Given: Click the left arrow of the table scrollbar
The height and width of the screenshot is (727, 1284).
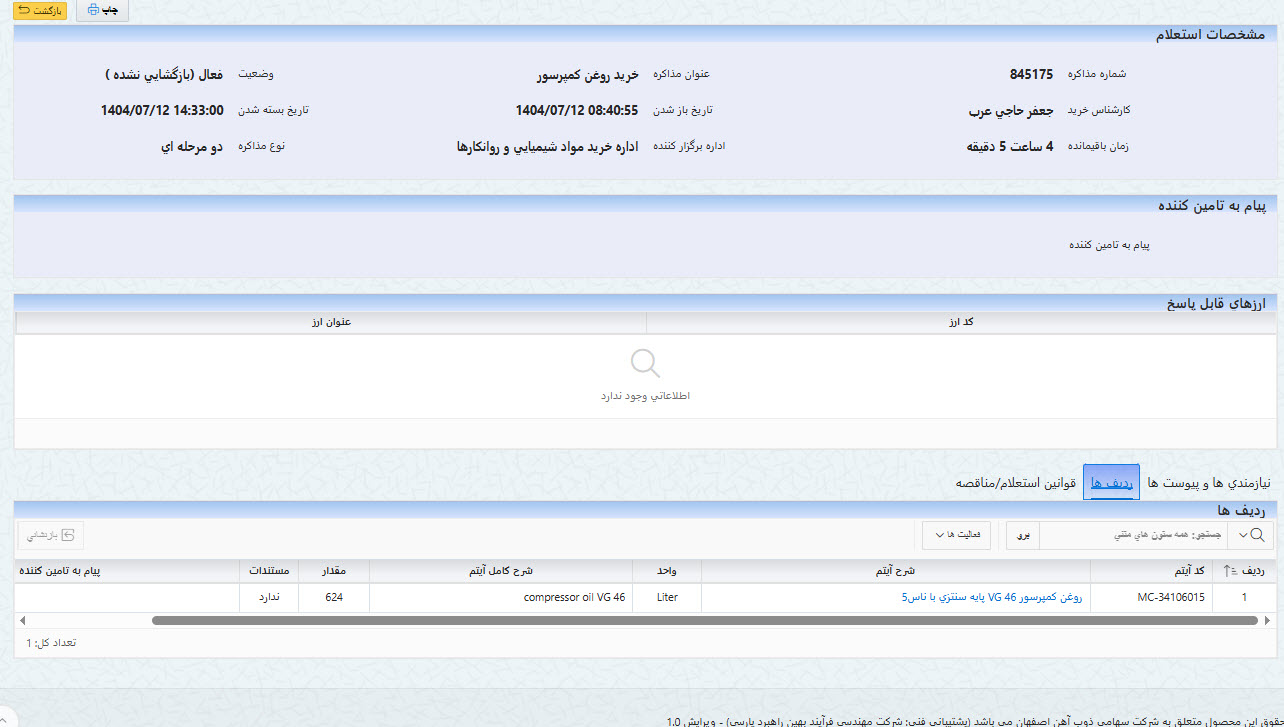Looking at the screenshot, I should (x=21, y=620).
